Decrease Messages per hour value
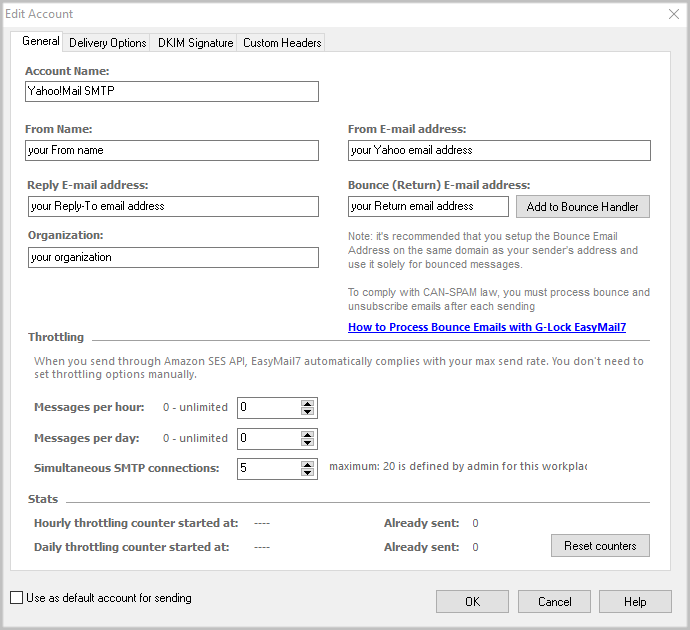The height and width of the screenshot is (630, 690). coord(307,412)
